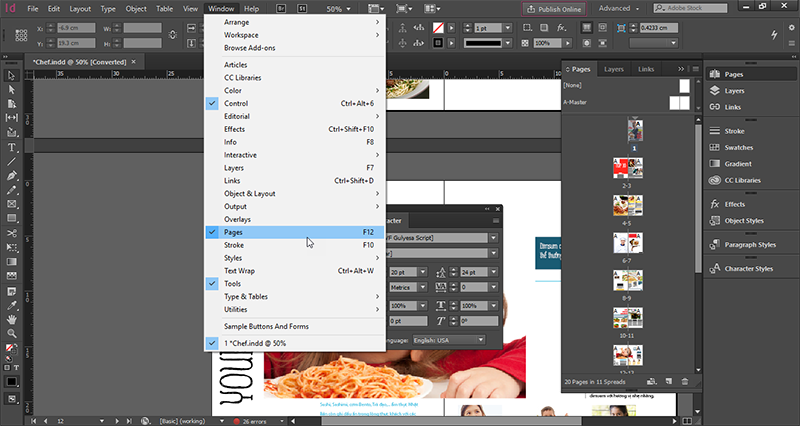This screenshot has width=800, height=426.
Task: Uncheck Tools in Window menu
Action: pos(294,284)
